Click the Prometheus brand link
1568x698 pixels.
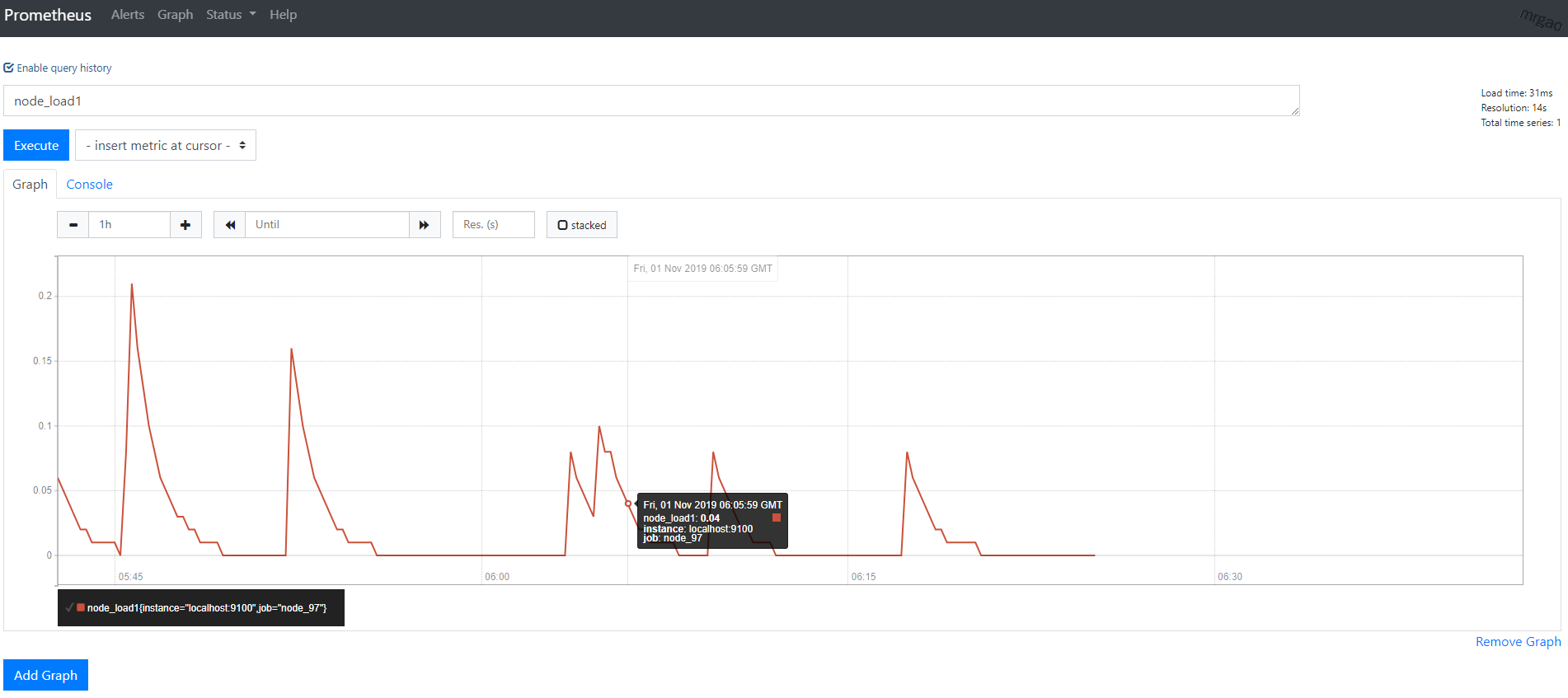point(48,15)
